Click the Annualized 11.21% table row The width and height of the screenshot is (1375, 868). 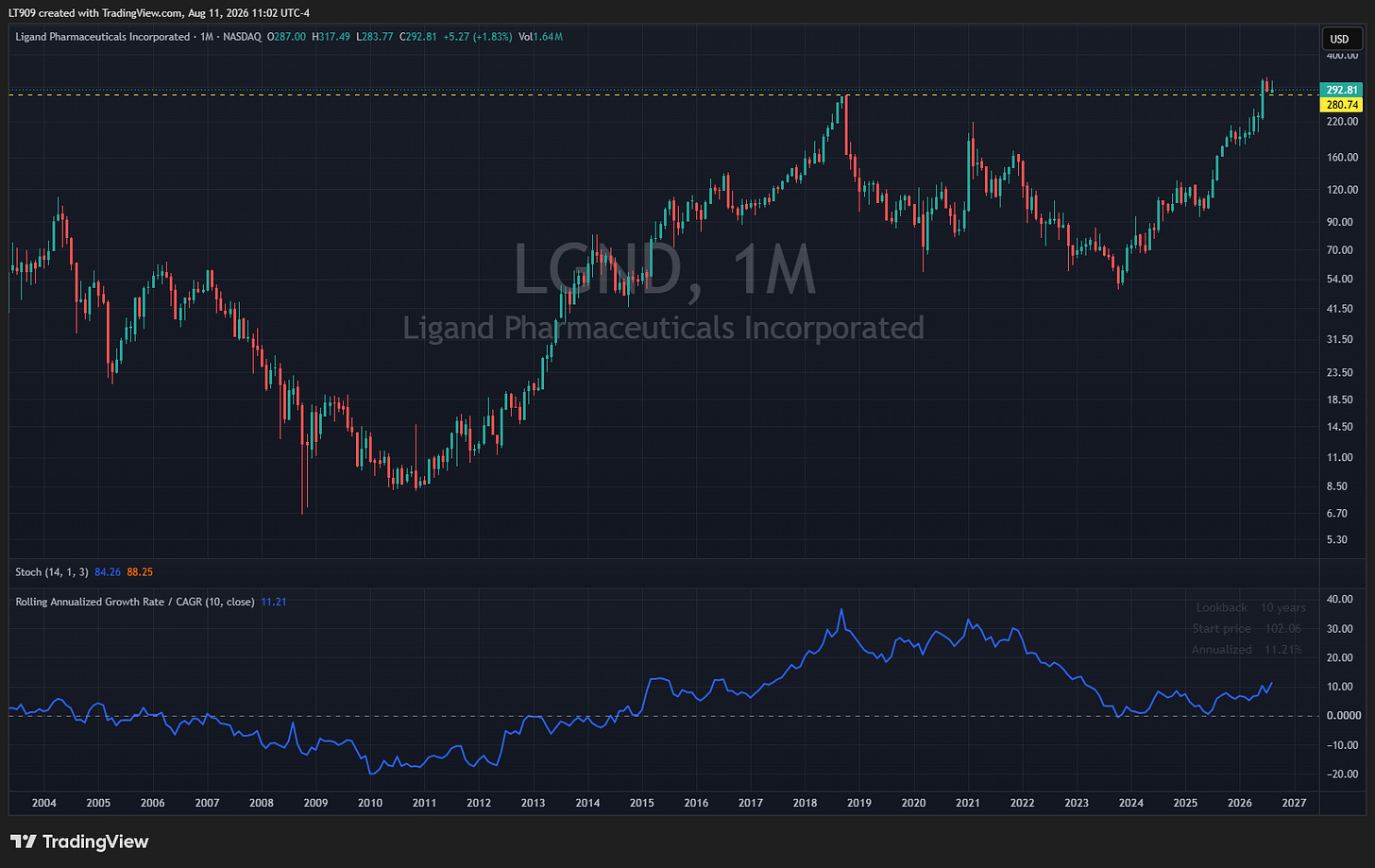[x=1247, y=650]
